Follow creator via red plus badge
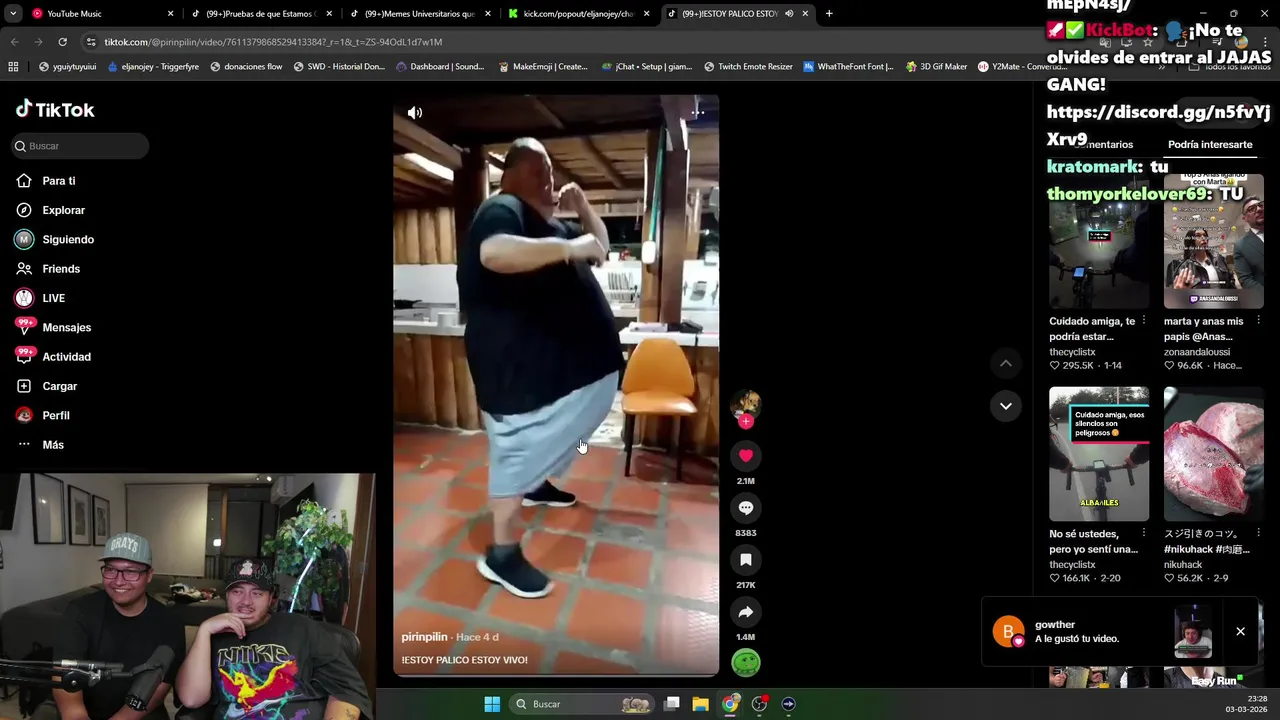The height and width of the screenshot is (720, 1280). [746, 422]
